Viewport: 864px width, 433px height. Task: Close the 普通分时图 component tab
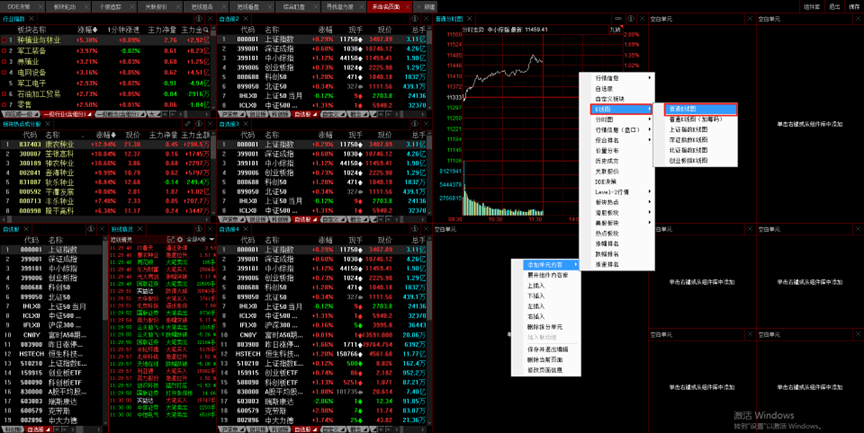(469, 19)
